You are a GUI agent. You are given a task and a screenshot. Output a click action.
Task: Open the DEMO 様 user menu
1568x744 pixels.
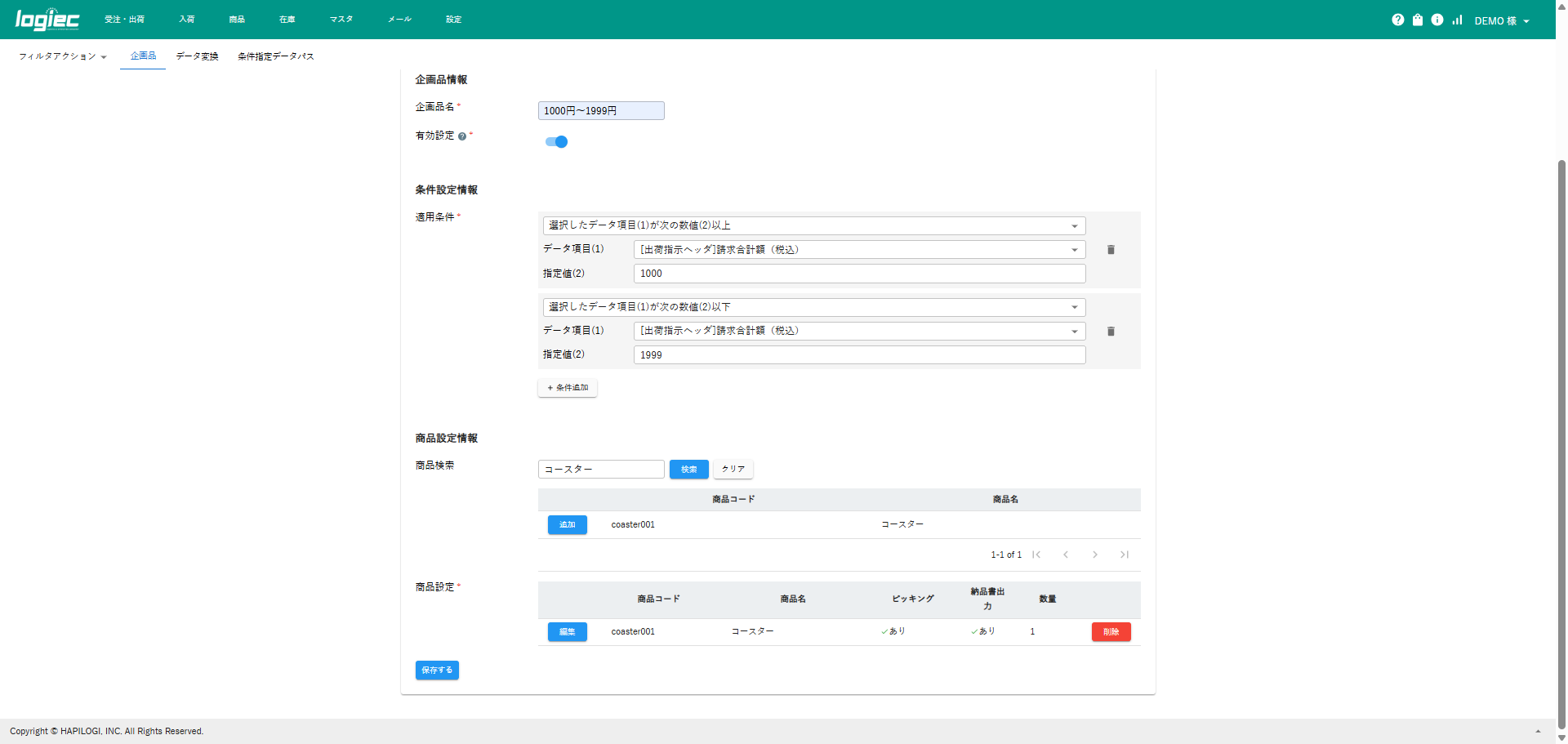[x=1501, y=21]
